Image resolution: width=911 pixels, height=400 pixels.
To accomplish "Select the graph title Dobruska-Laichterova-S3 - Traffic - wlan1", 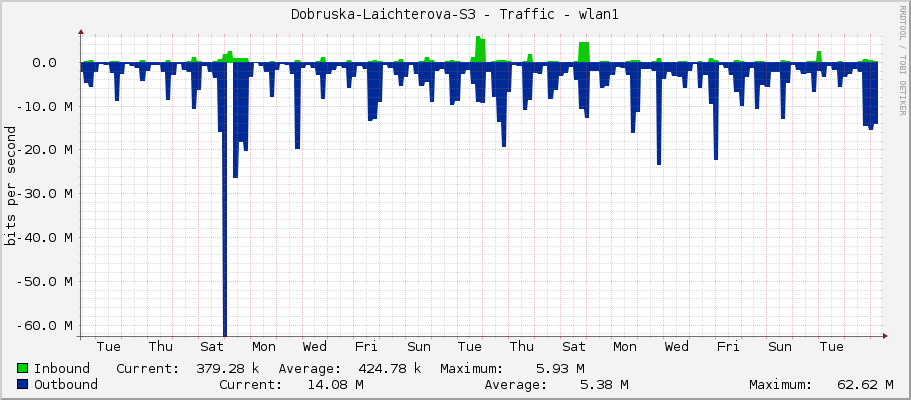I will 455,15.
